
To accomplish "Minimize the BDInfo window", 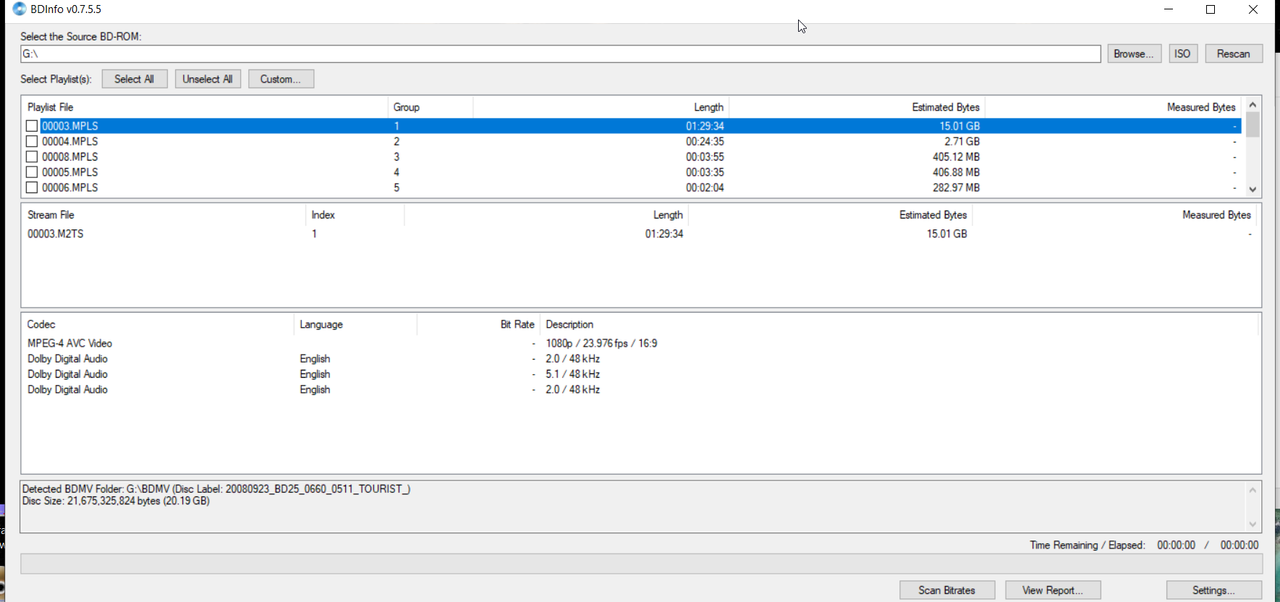I will click(x=1168, y=10).
